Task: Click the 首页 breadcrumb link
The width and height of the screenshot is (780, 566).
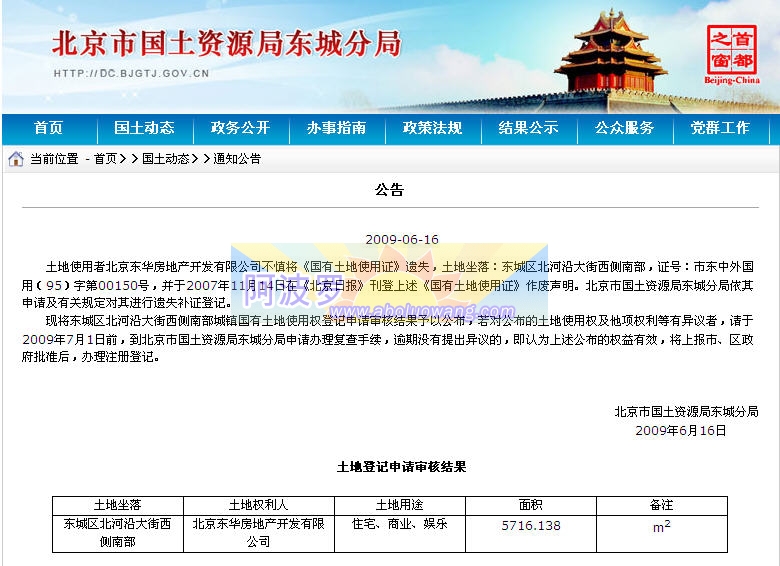Action: point(105,159)
